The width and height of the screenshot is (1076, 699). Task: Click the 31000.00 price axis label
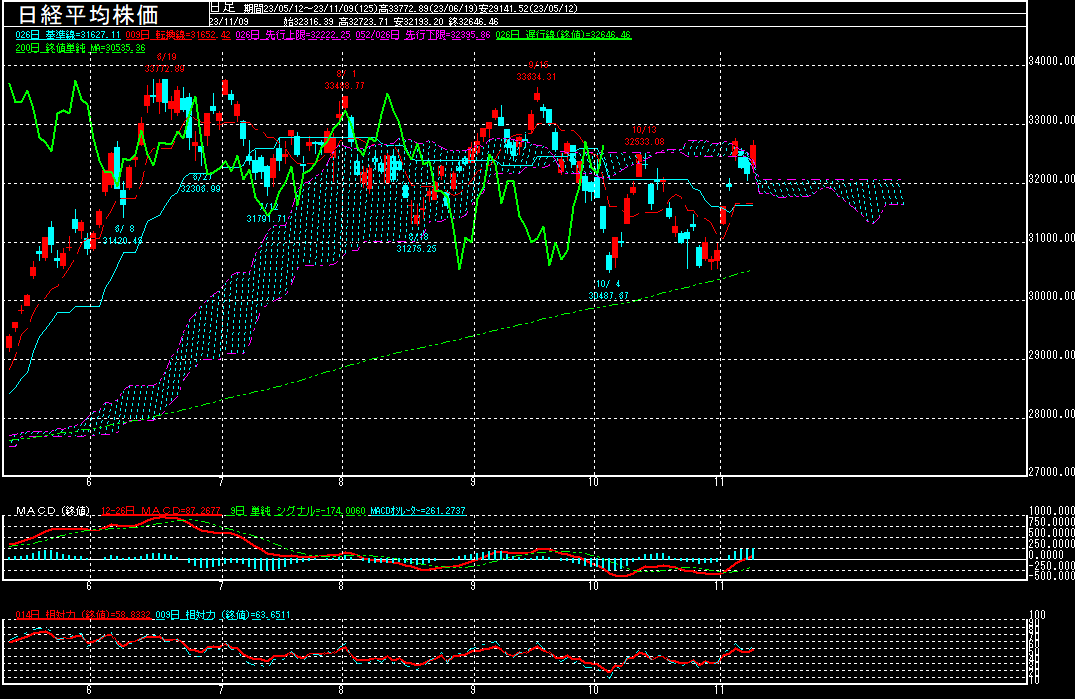point(1051,238)
